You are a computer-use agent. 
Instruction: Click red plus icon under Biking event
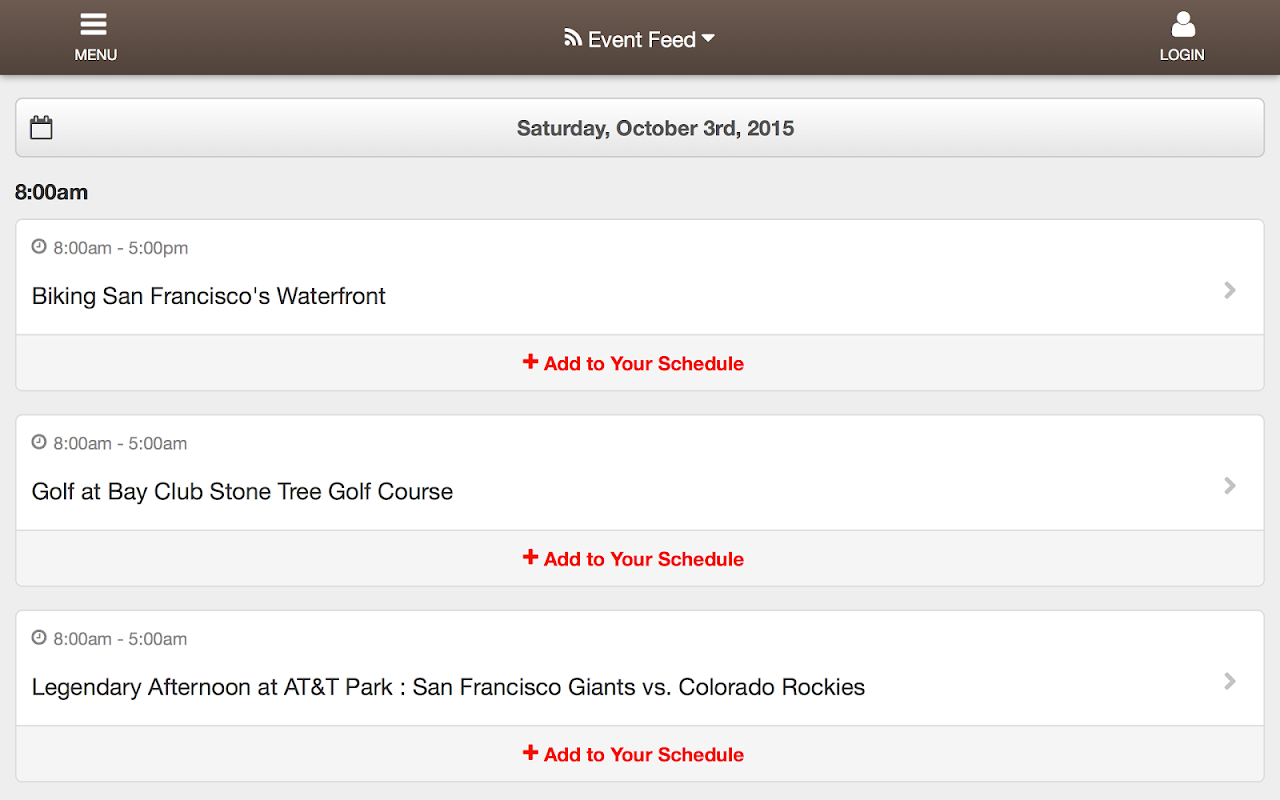(x=530, y=362)
